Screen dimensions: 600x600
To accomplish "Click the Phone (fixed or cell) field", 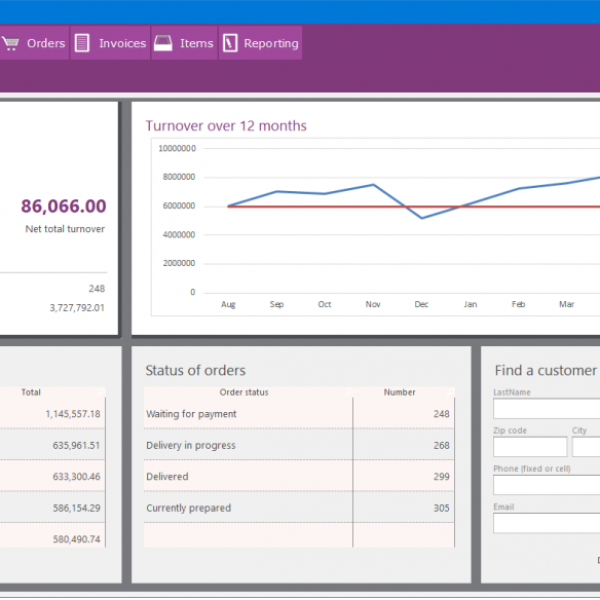I will [x=546, y=485].
